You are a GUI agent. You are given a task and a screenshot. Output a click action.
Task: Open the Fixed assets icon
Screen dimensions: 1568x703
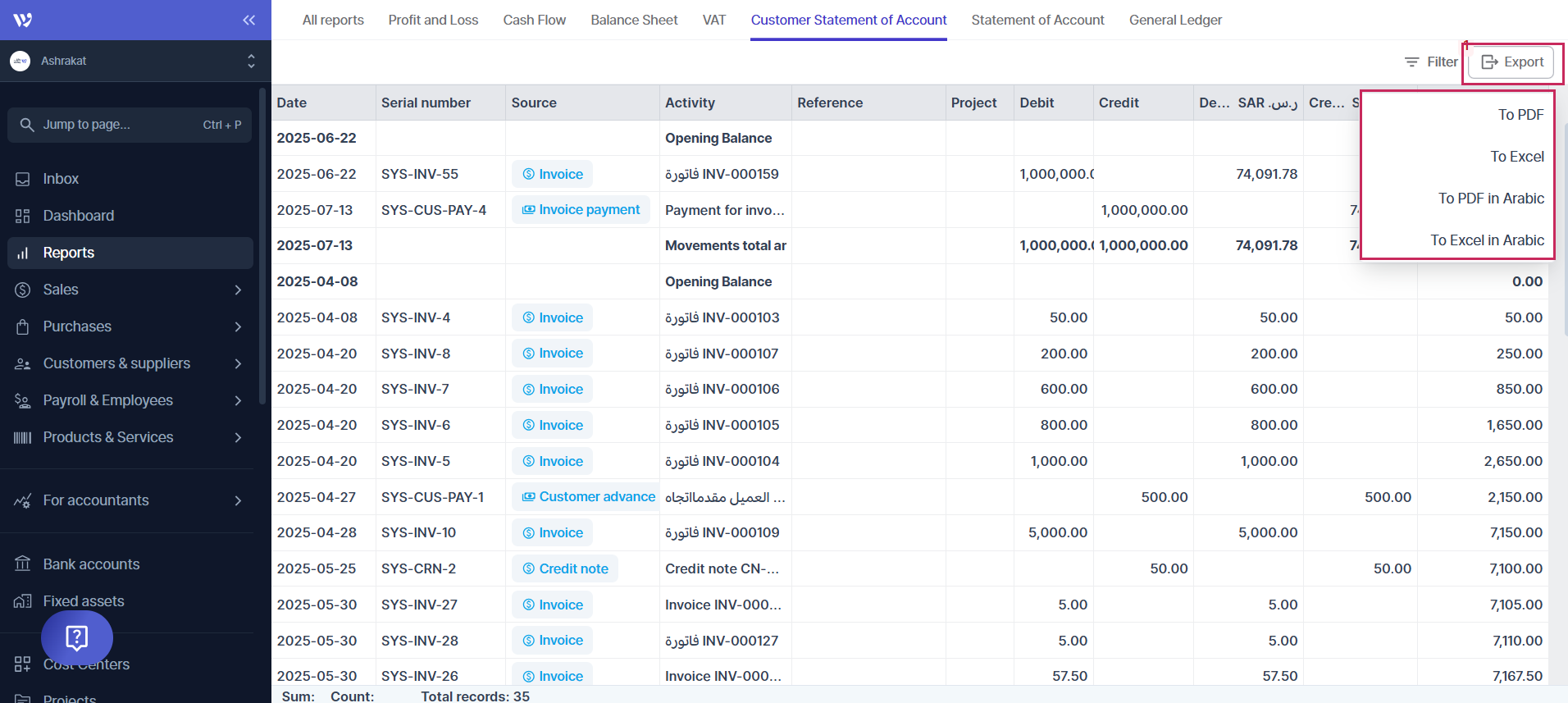tap(22, 601)
